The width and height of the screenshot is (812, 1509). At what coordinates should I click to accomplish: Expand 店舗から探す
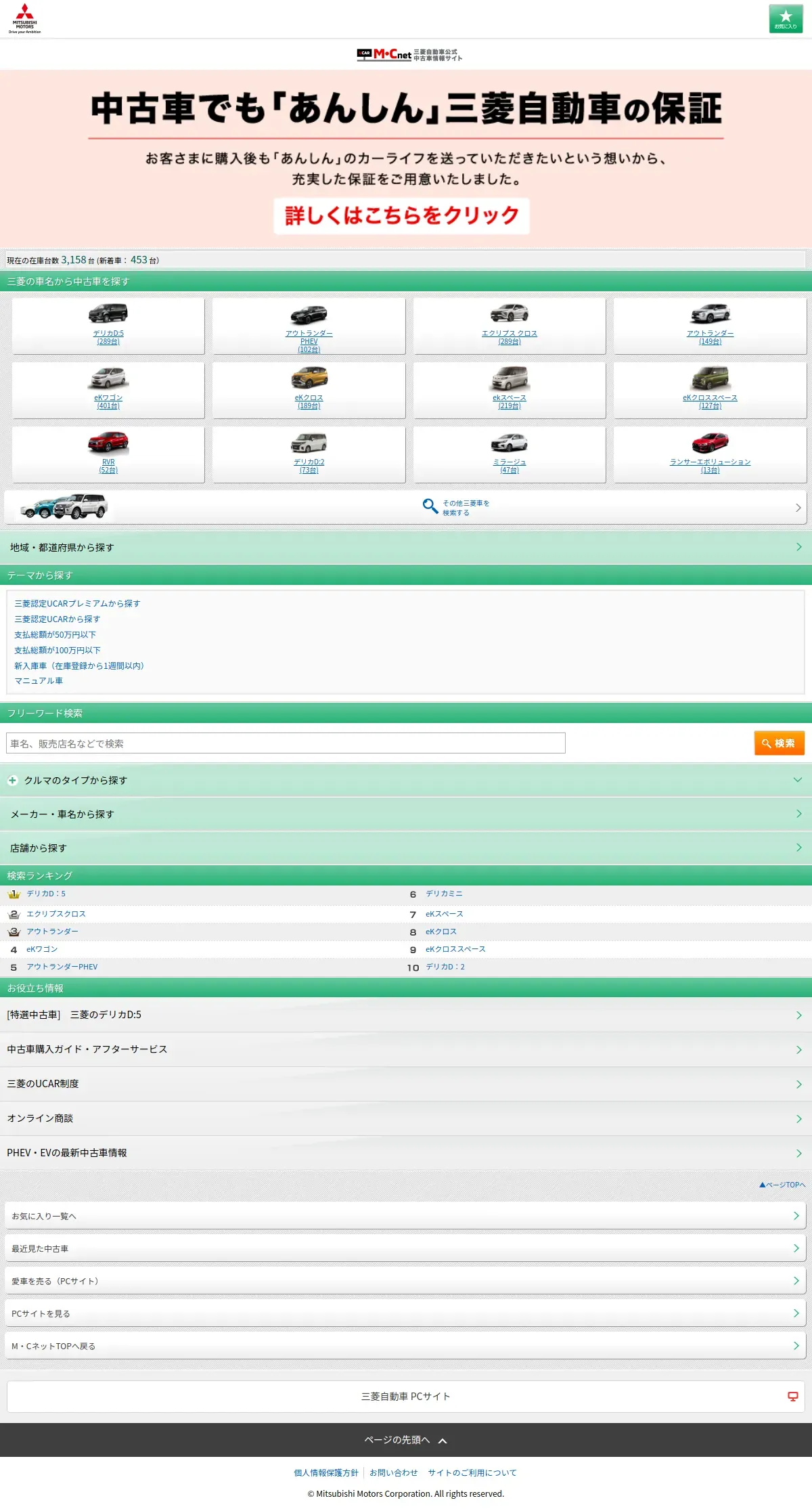tap(406, 848)
